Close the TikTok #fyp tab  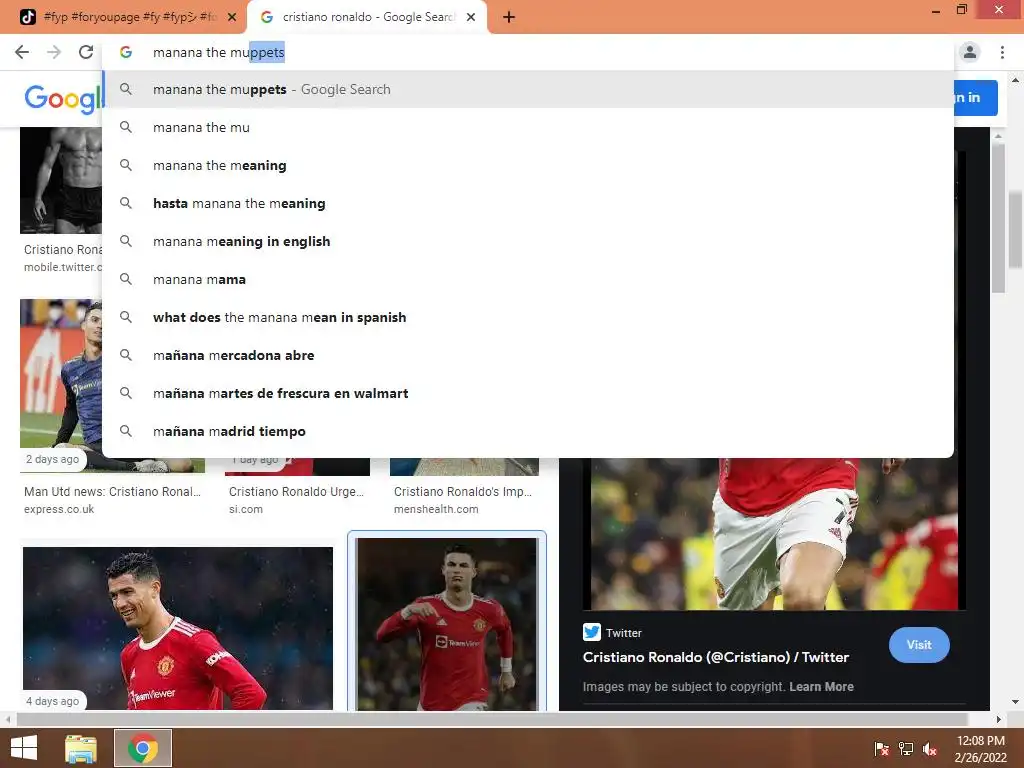coord(232,18)
